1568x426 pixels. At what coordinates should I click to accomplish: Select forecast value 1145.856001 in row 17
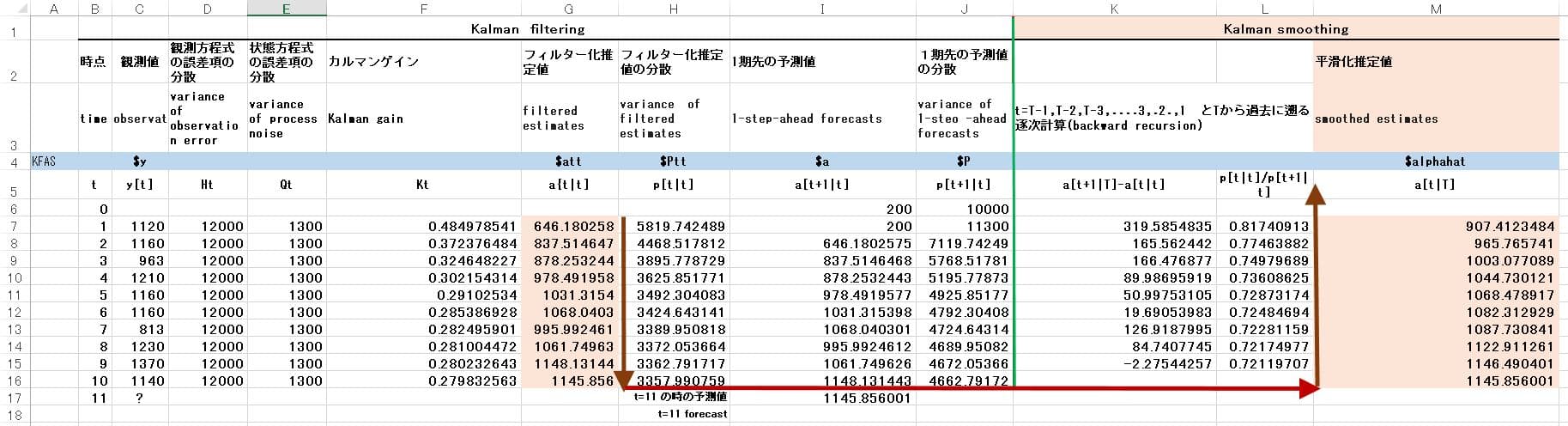[x=866, y=399]
